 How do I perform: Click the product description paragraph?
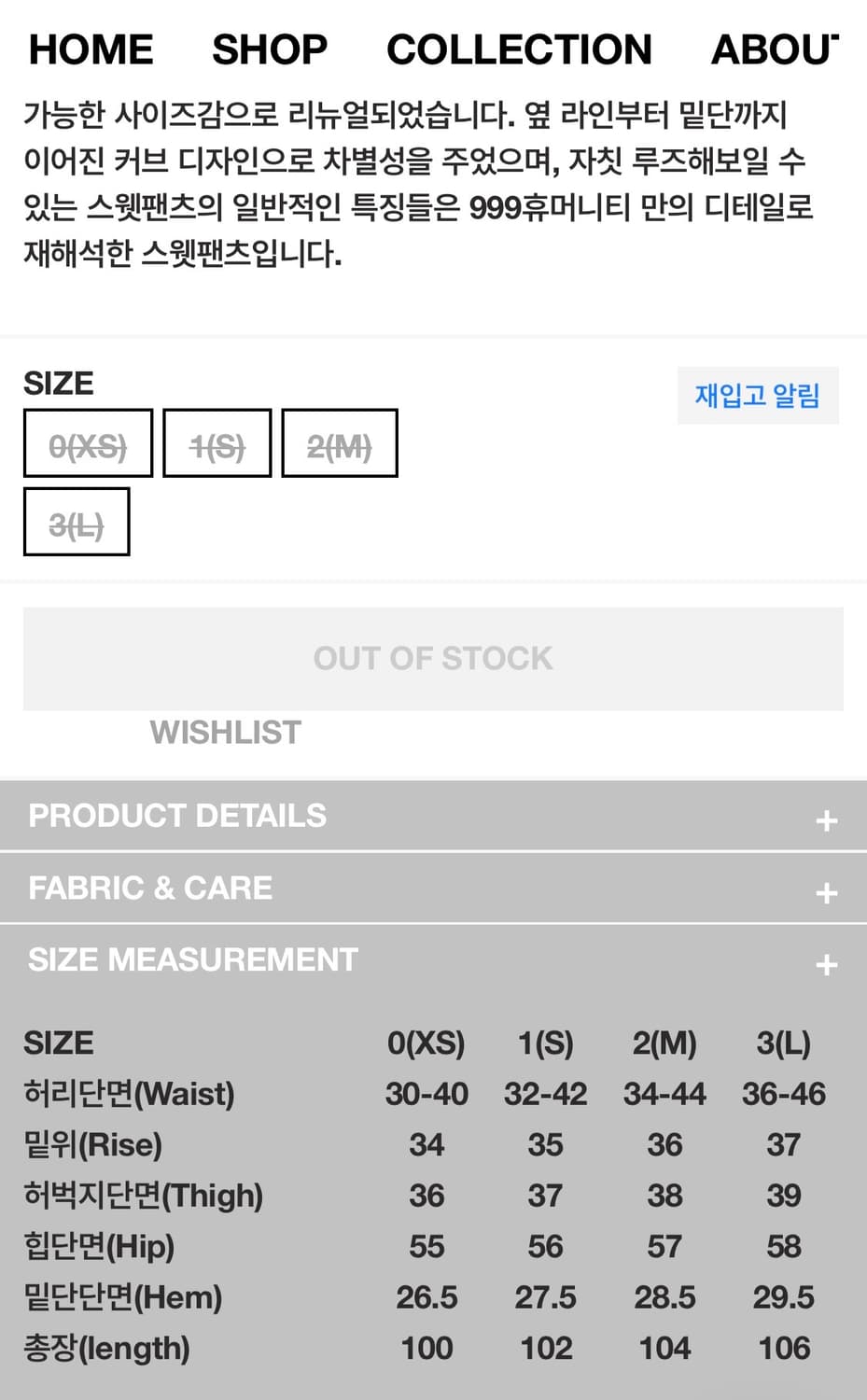click(x=418, y=184)
